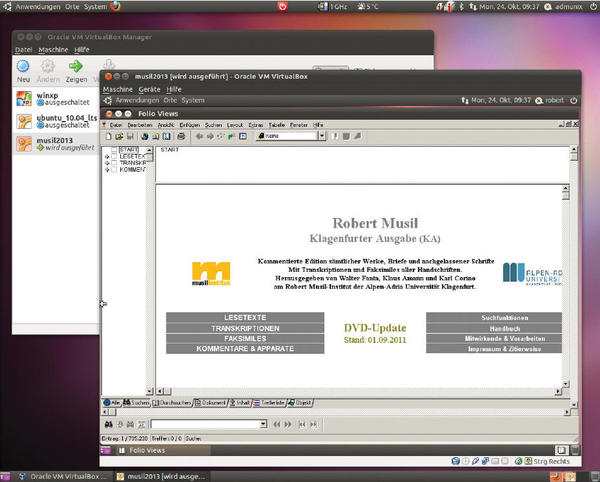600x482 pixels.
Task: Open guest Anwendungen menu inside the VM
Action: point(137,100)
